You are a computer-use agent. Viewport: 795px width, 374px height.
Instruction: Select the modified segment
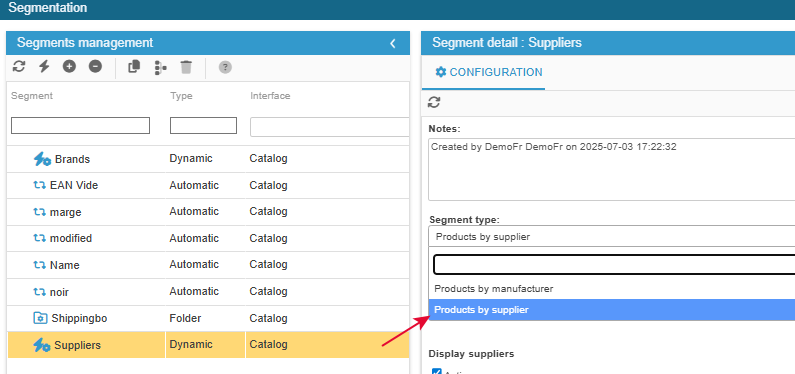(x=208, y=238)
